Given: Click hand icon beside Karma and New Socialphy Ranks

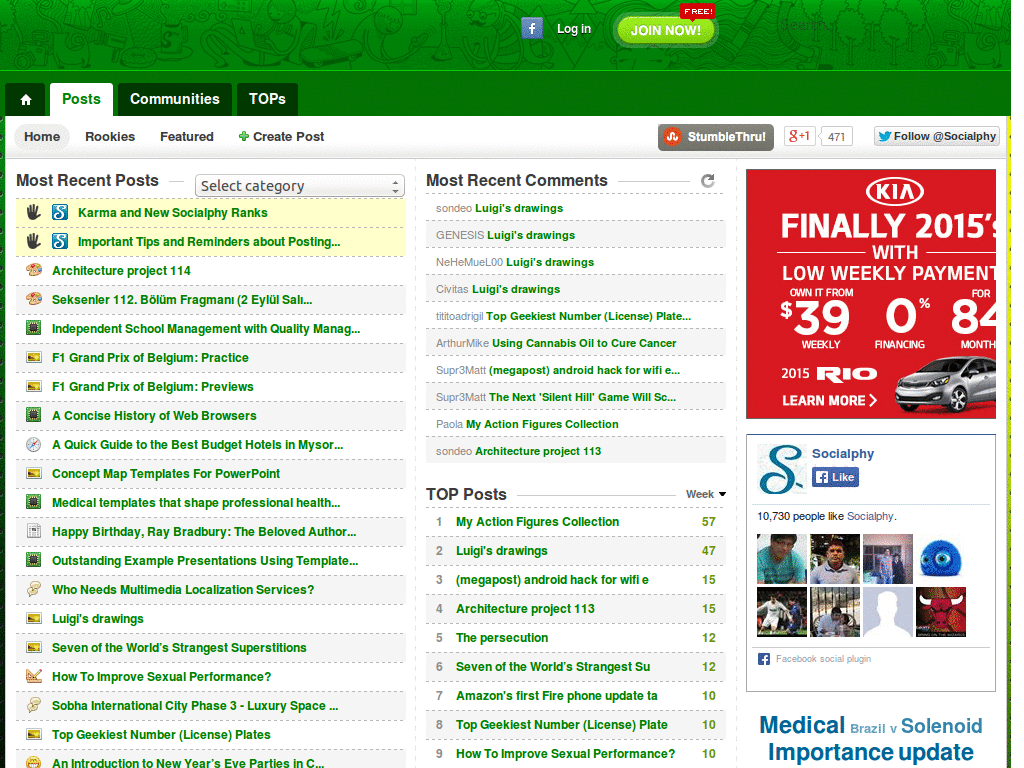Looking at the screenshot, I should 33,212.
